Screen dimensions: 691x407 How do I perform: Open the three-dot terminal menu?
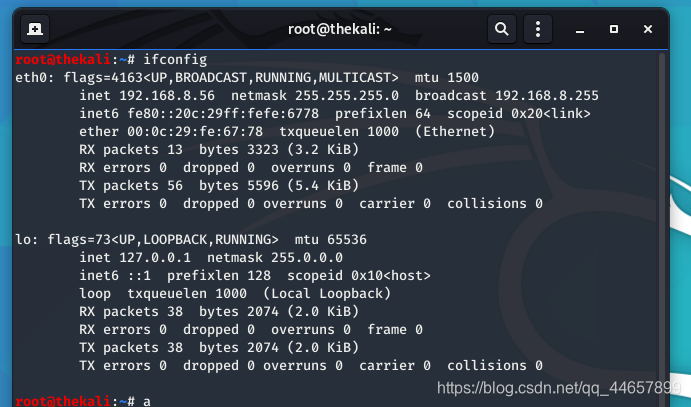541,29
